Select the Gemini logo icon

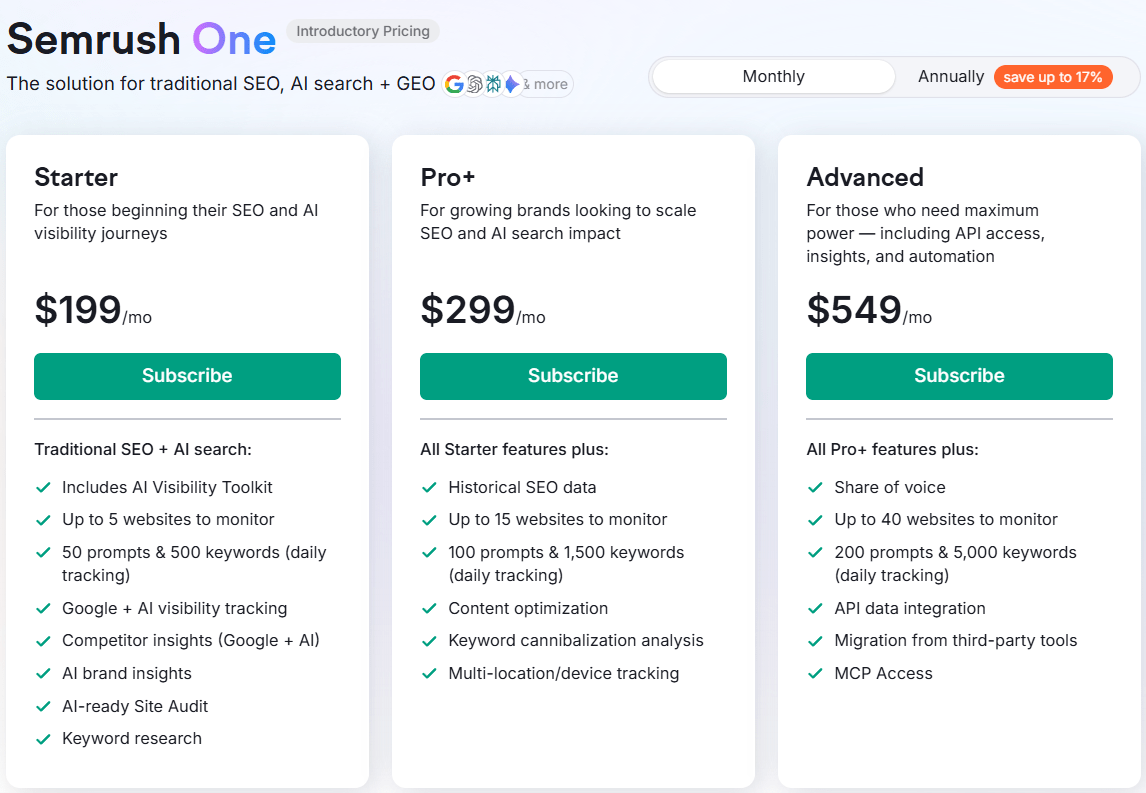[x=512, y=84]
